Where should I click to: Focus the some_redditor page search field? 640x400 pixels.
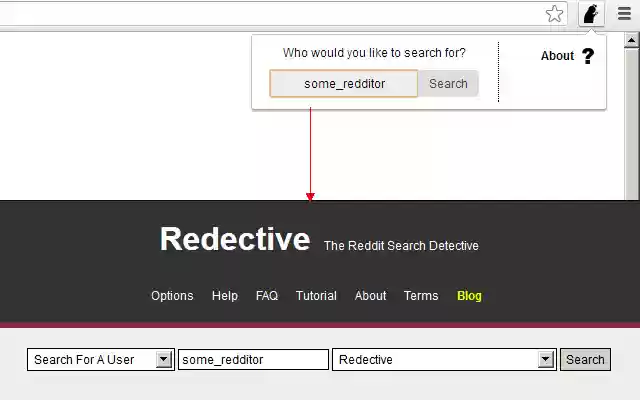[x=253, y=360]
